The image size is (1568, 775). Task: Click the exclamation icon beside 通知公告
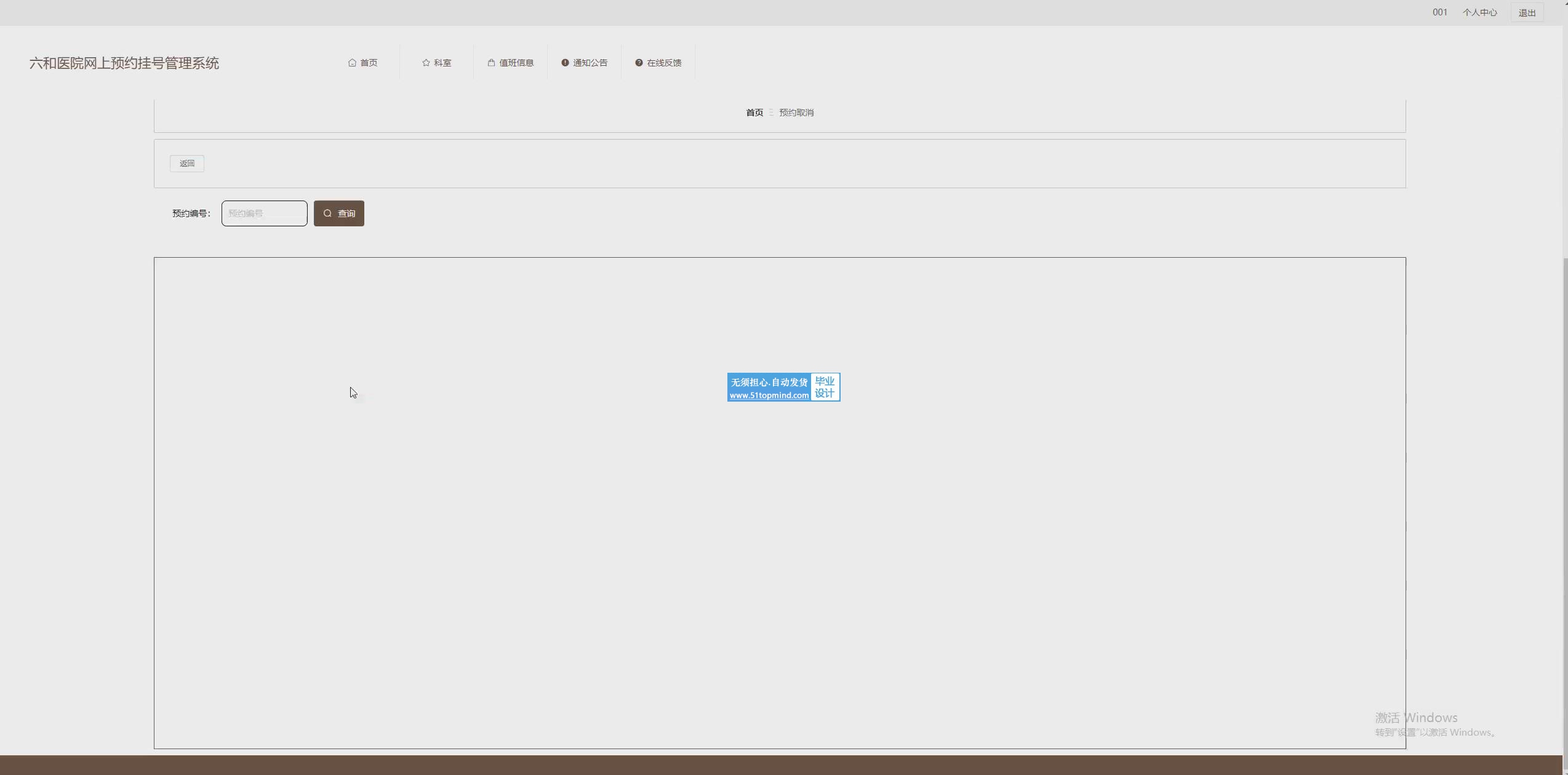tap(565, 63)
